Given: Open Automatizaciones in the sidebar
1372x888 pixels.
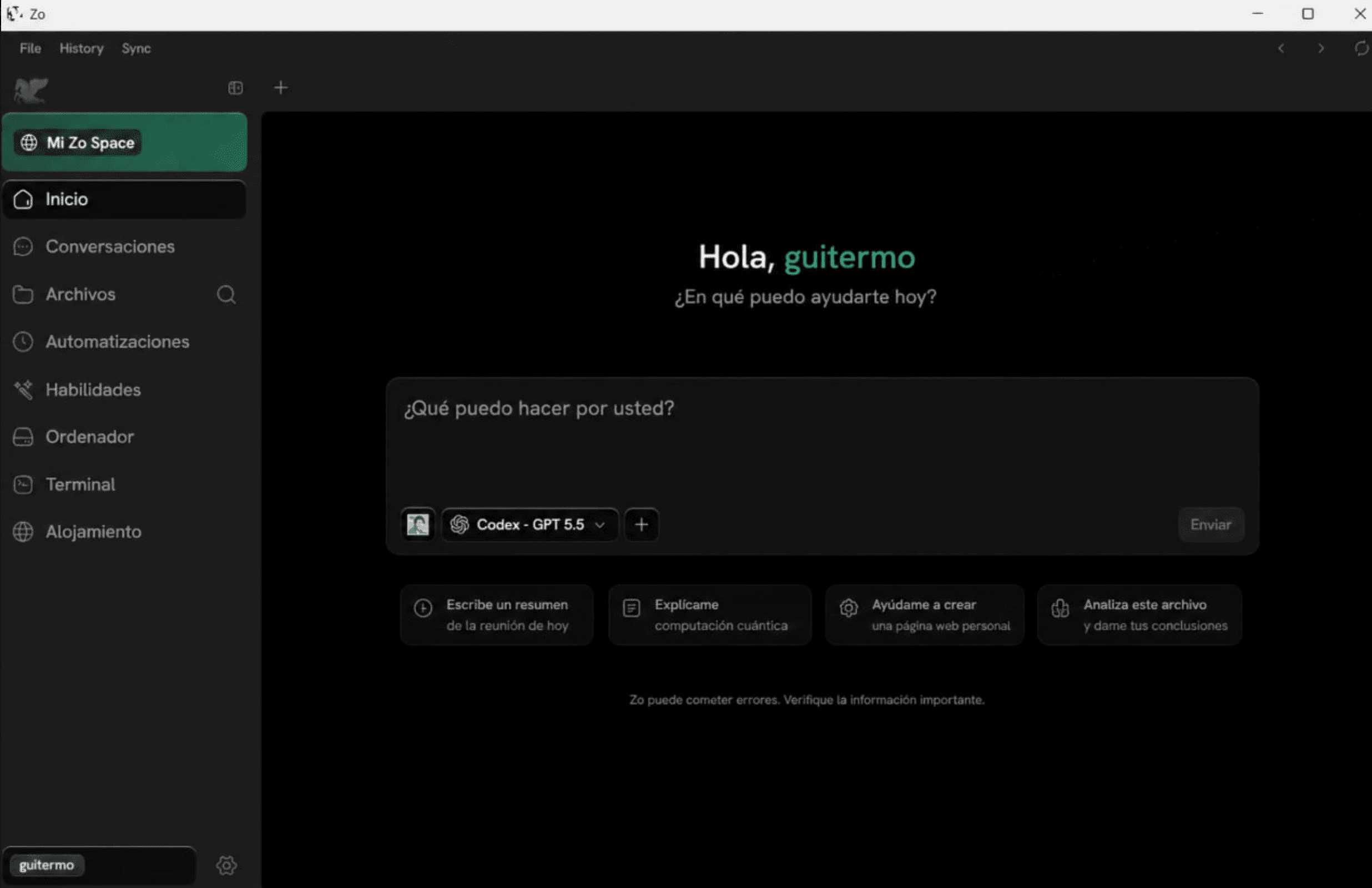Looking at the screenshot, I should click(124, 342).
